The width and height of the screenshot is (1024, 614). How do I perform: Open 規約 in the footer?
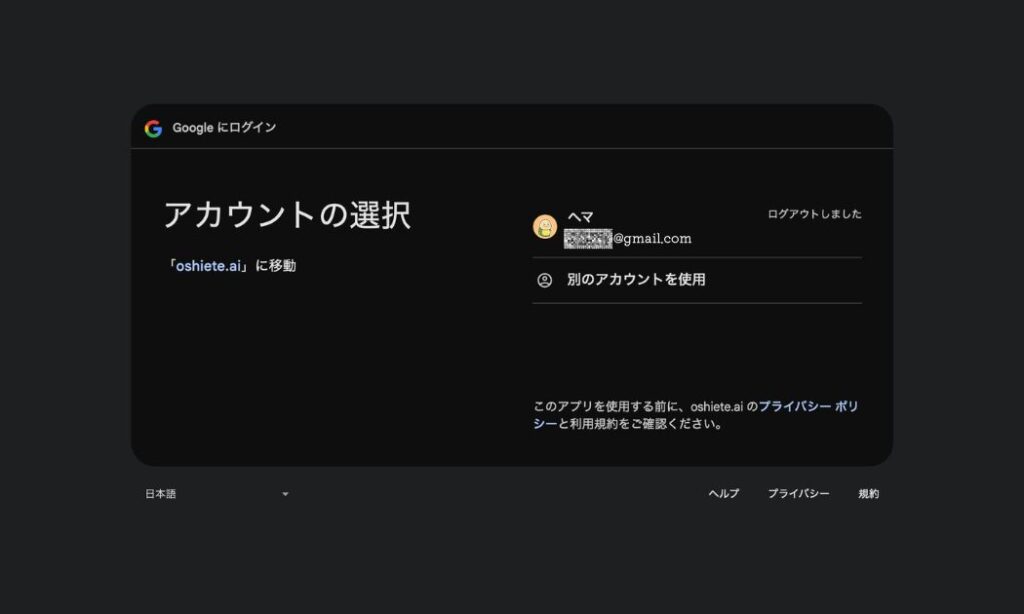pyautogui.click(x=868, y=494)
